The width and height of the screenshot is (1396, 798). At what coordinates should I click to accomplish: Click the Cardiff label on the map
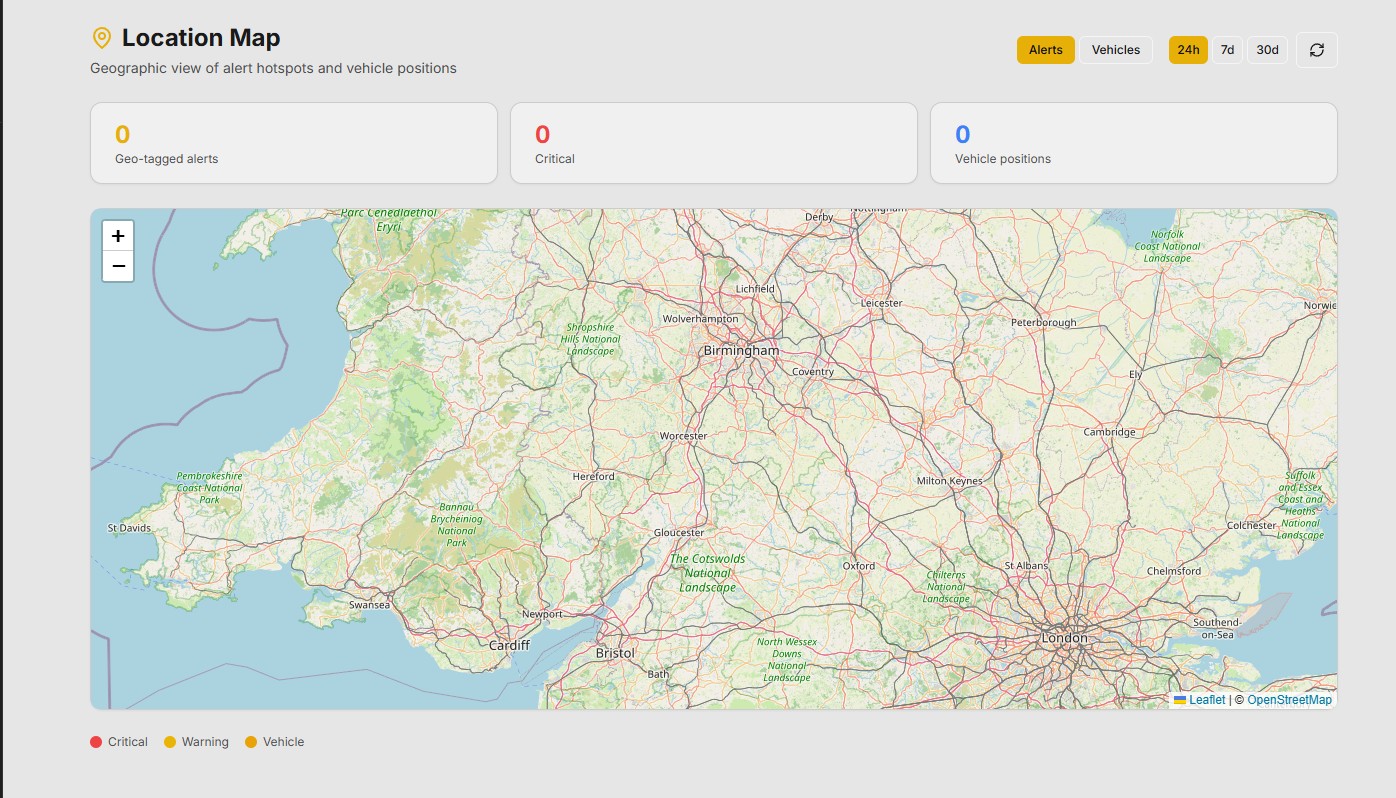click(509, 645)
